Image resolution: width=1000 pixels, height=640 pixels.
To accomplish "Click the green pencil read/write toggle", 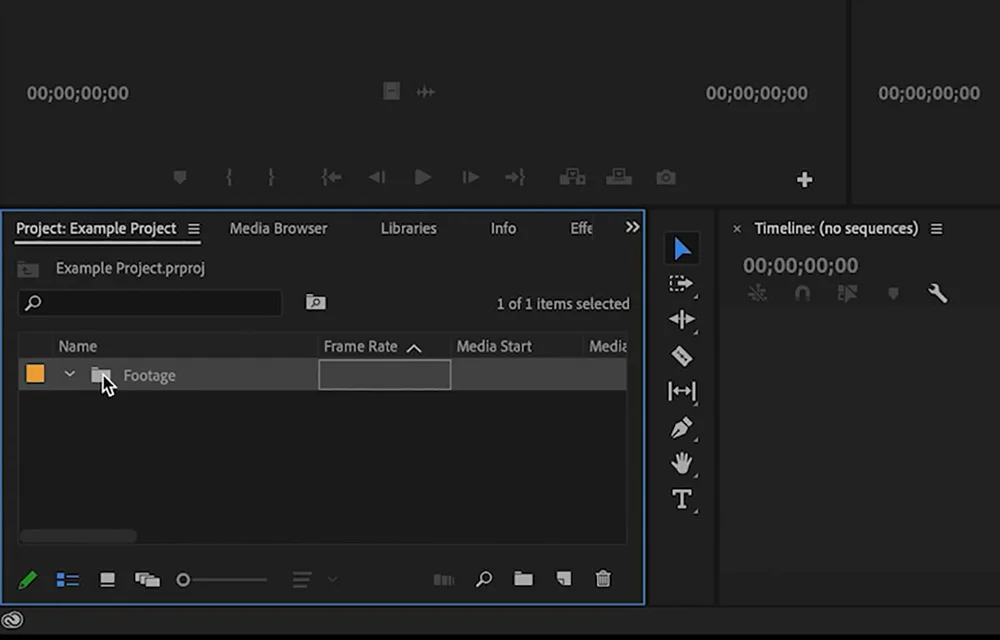I will pyautogui.click(x=27, y=579).
